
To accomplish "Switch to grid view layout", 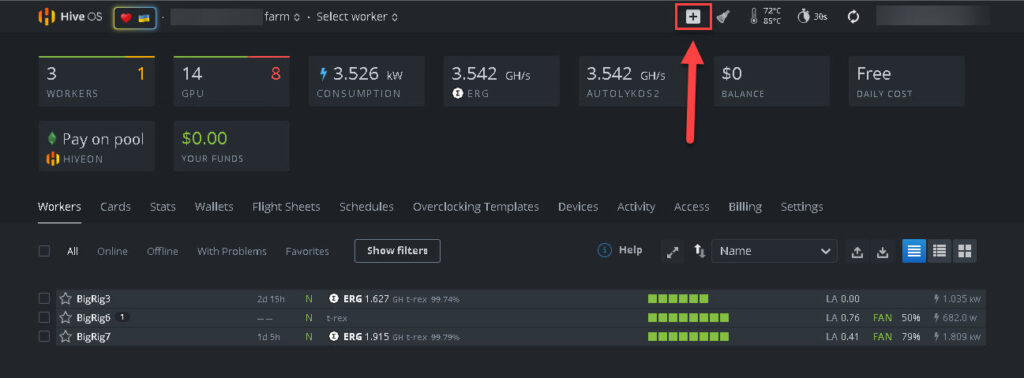I will (x=965, y=251).
